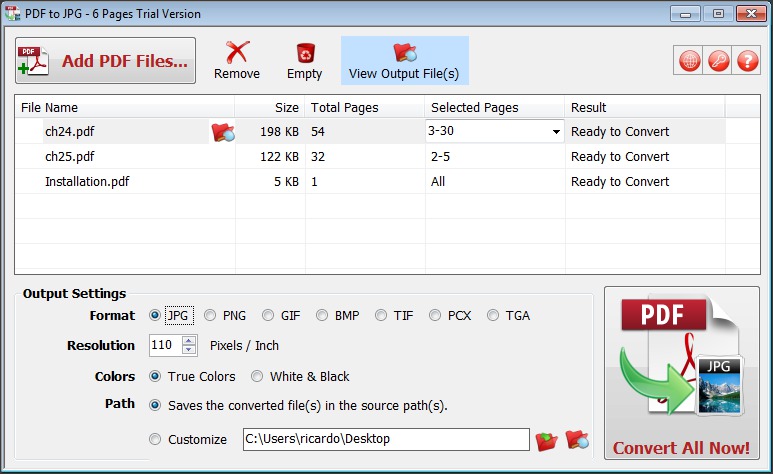Empty the file list with the trash icon
This screenshot has width=773, height=474.
[x=305, y=61]
